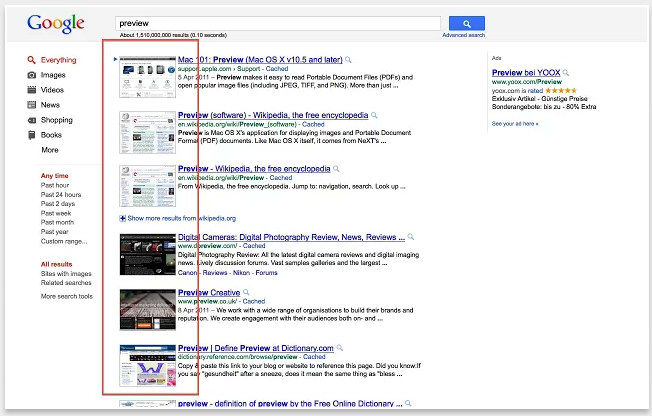The height and width of the screenshot is (416, 652).
Task: Click the Preview Creative result thumbnail
Action: tap(147, 310)
